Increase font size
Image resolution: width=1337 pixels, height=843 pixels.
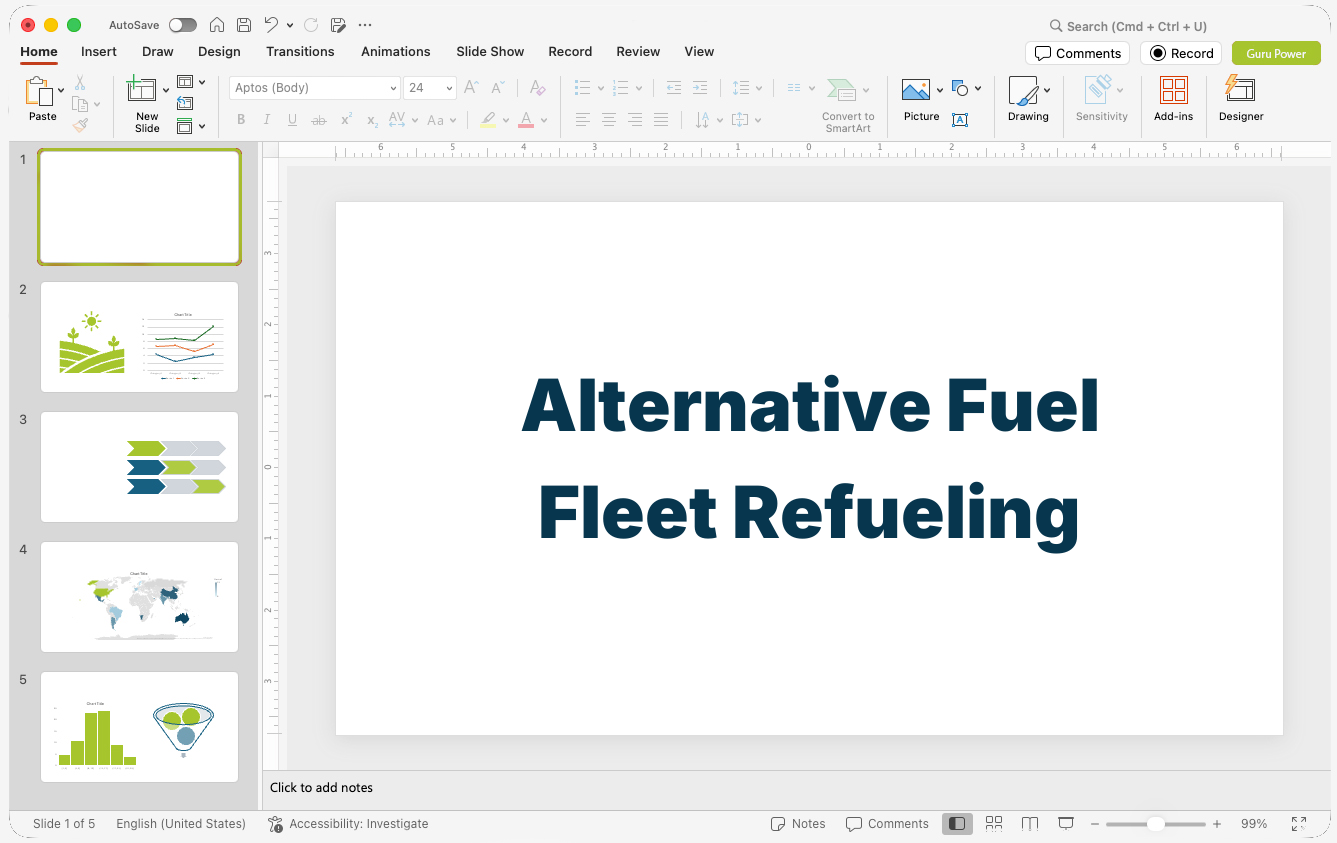tap(471, 88)
